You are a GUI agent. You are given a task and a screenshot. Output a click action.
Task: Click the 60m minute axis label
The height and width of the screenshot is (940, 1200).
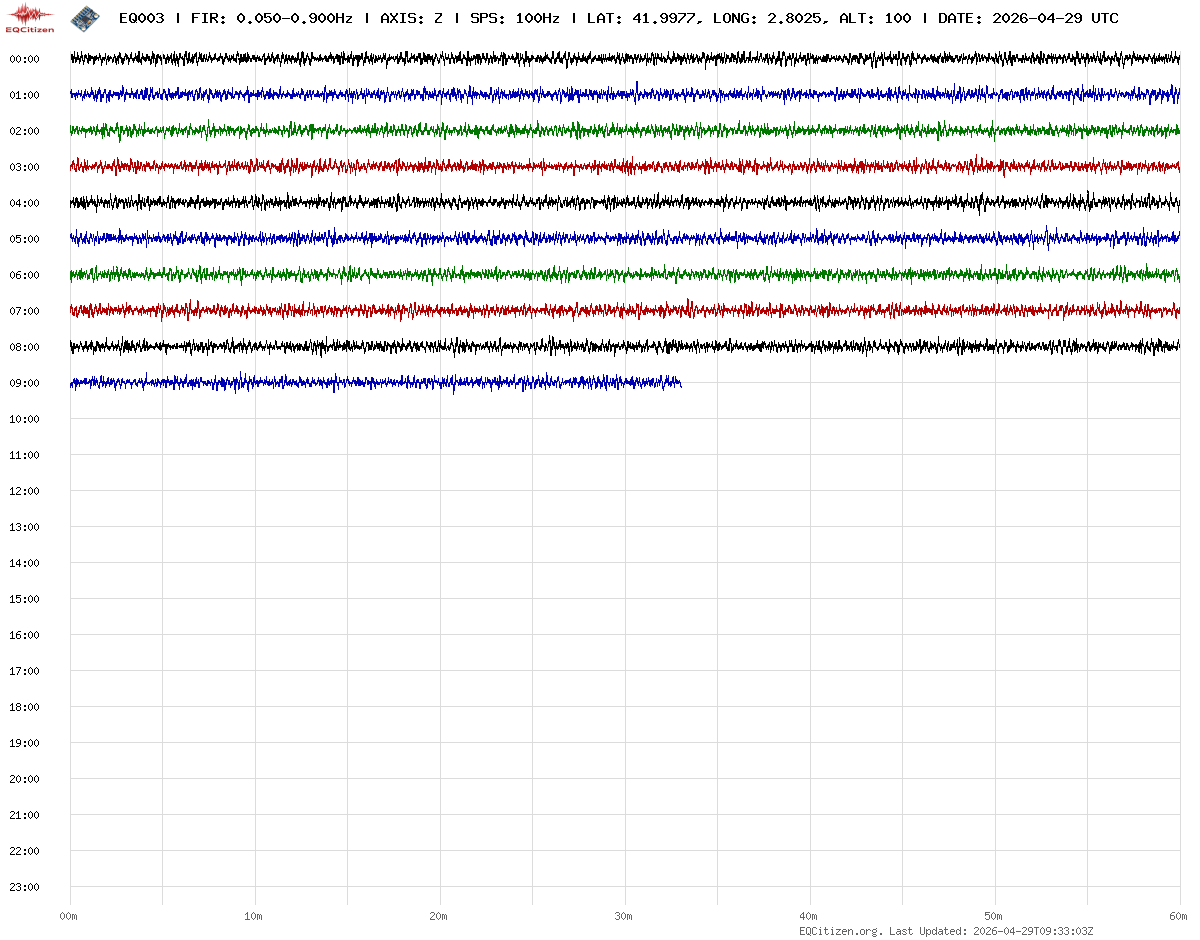tap(1178, 916)
